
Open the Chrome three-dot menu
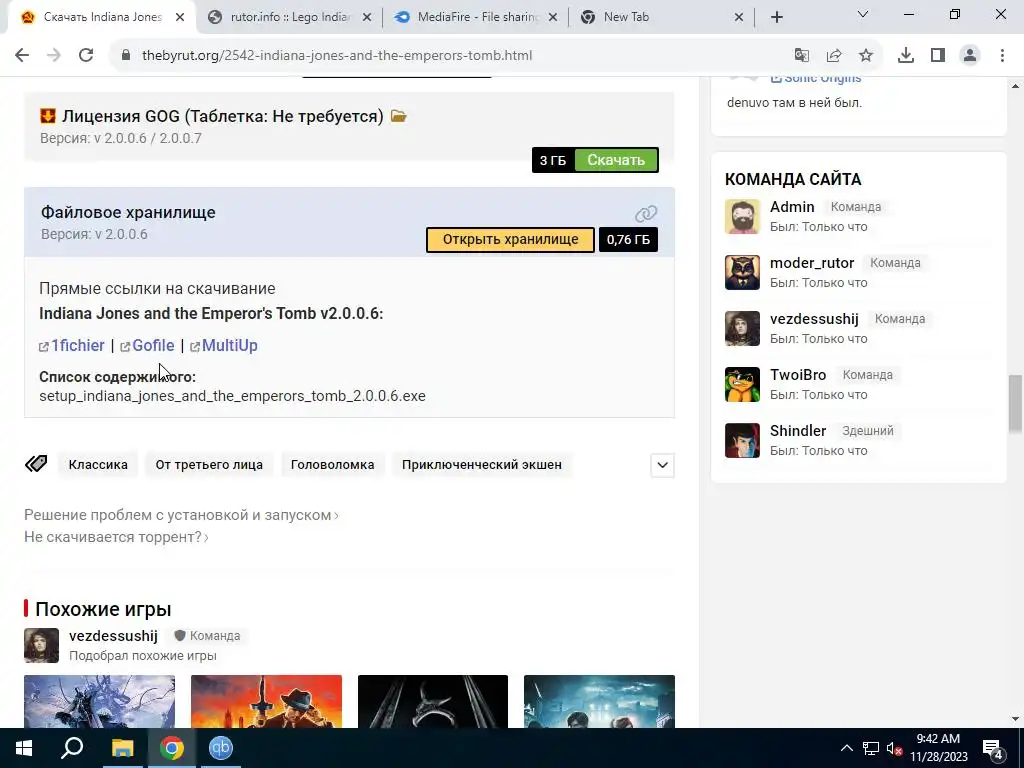1002,56
